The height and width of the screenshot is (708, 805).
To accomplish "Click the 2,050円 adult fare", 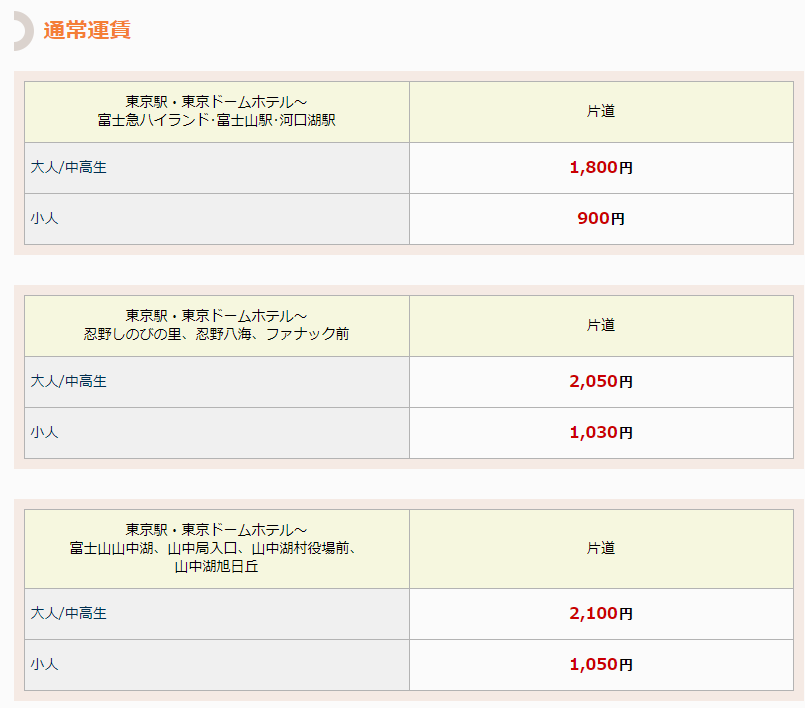I will click(601, 382).
